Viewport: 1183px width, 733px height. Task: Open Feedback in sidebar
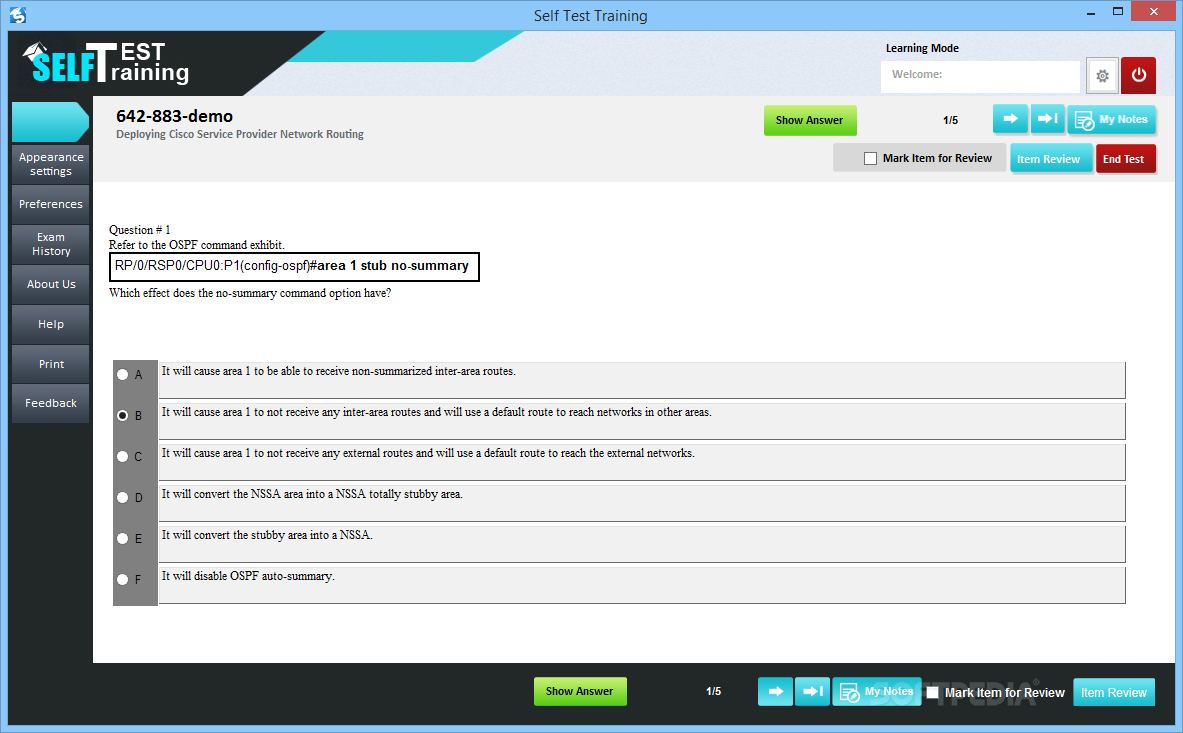pos(51,403)
